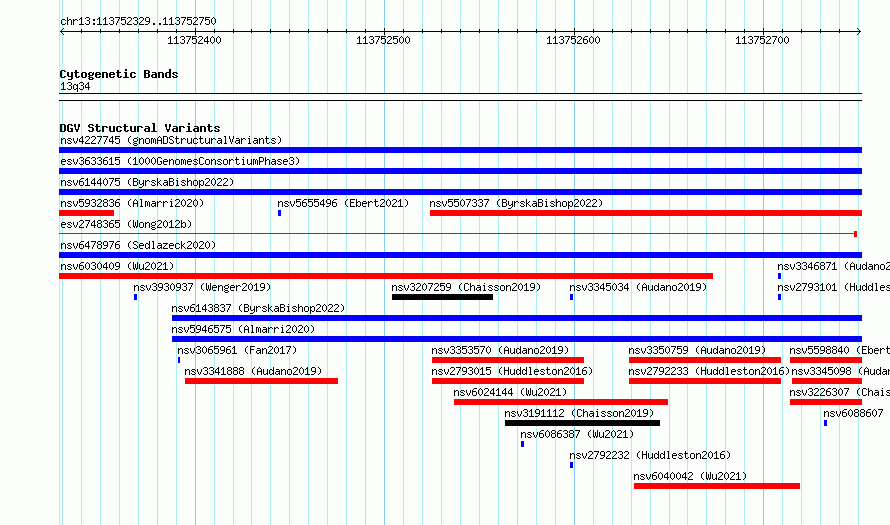Click the red endpoint of esv2748365

pos(855,234)
